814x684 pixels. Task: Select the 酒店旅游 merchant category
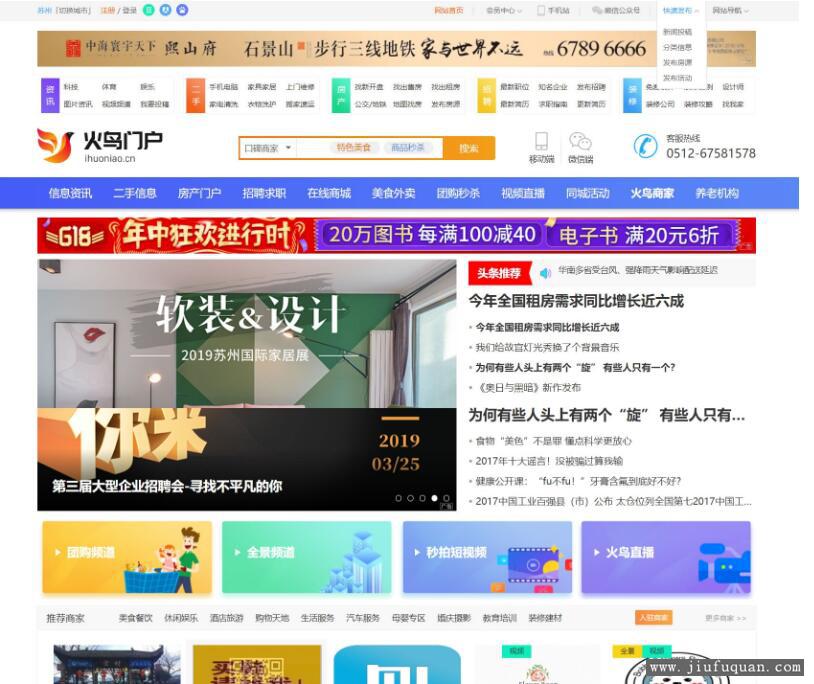coord(226,618)
